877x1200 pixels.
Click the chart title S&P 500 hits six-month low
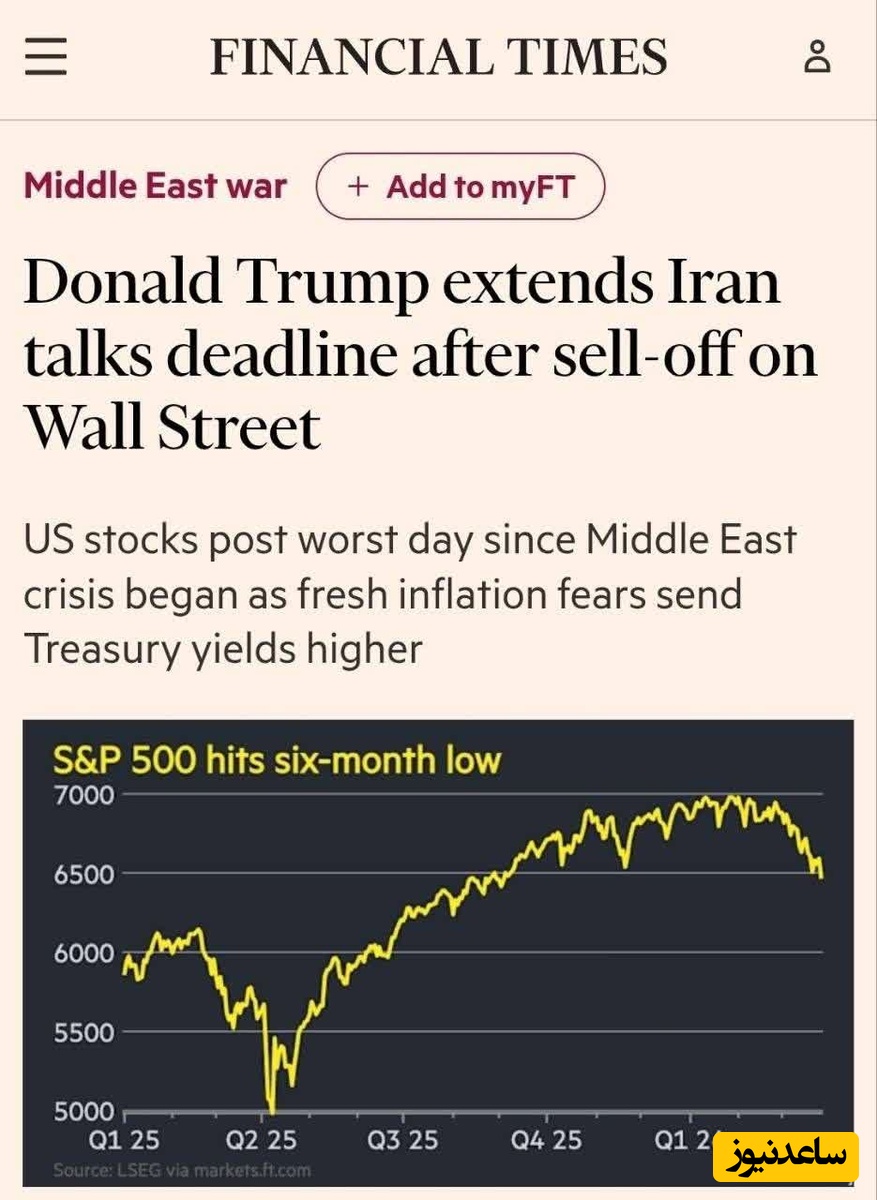pyautogui.click(x=276, y=761)
